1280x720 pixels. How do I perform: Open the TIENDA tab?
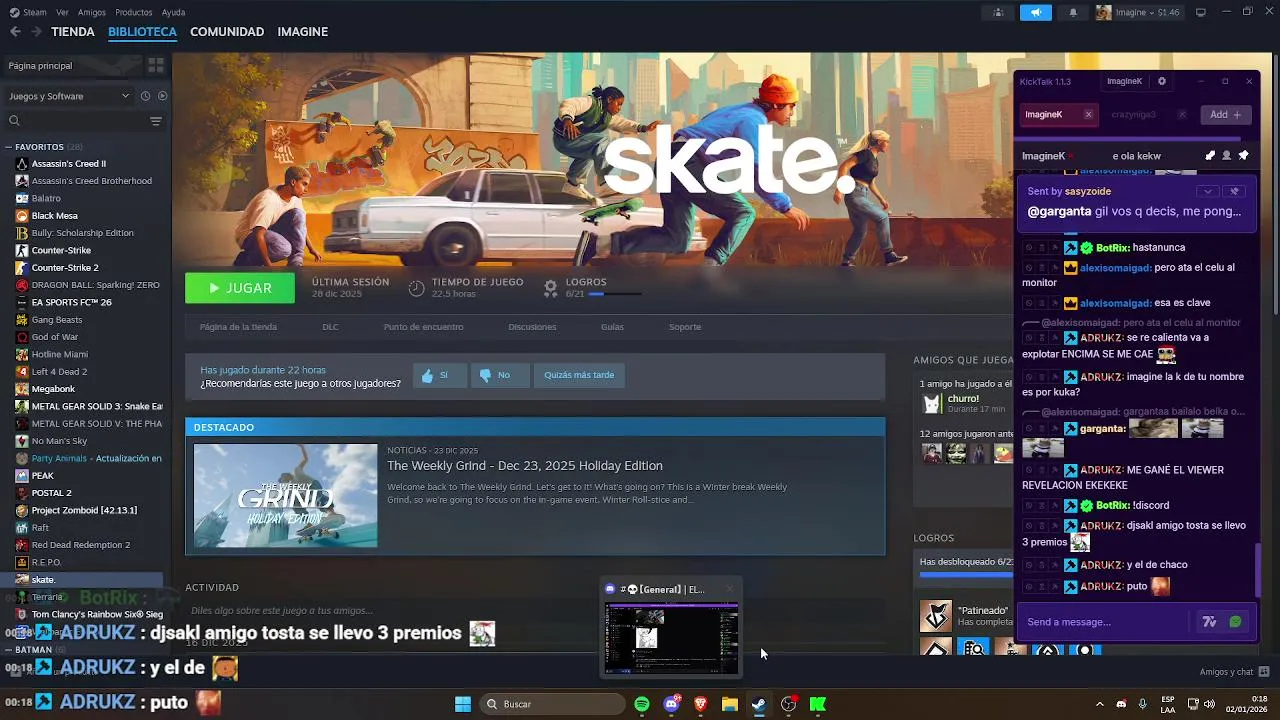click(73, 32)
